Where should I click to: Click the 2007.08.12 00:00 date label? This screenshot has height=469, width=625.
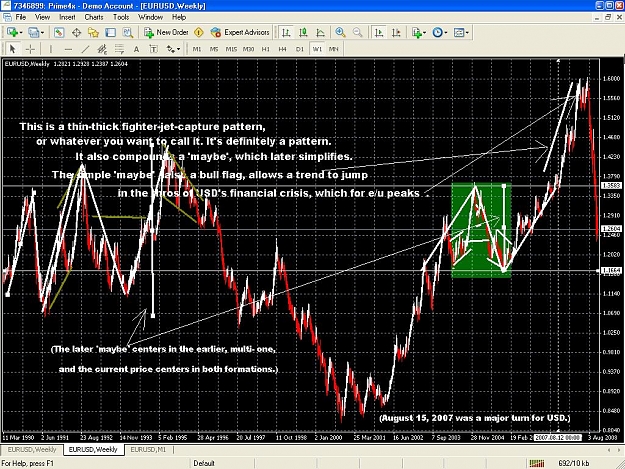(558, 437)
